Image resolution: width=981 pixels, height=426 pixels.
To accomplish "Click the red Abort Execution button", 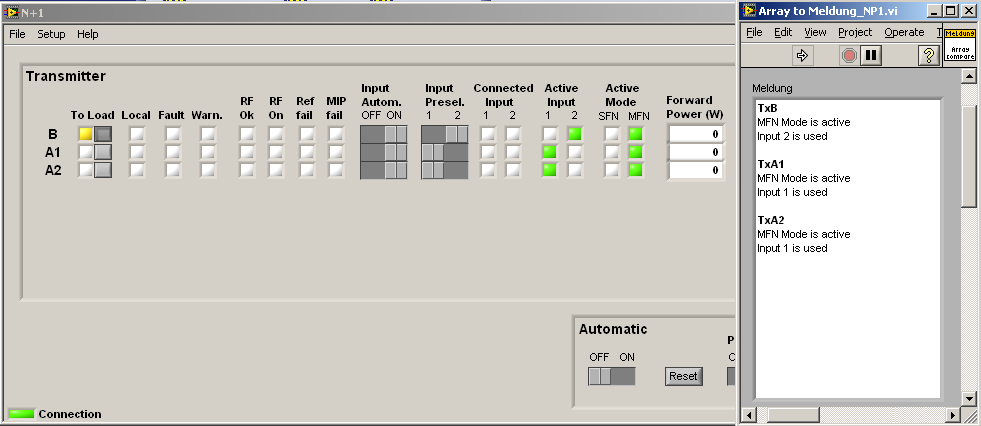I will click(x=849, y=56).
